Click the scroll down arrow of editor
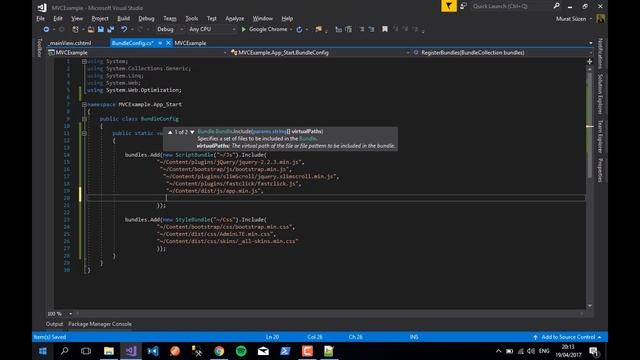The height and width of the screenshot is (360, 640). [589, 306]
